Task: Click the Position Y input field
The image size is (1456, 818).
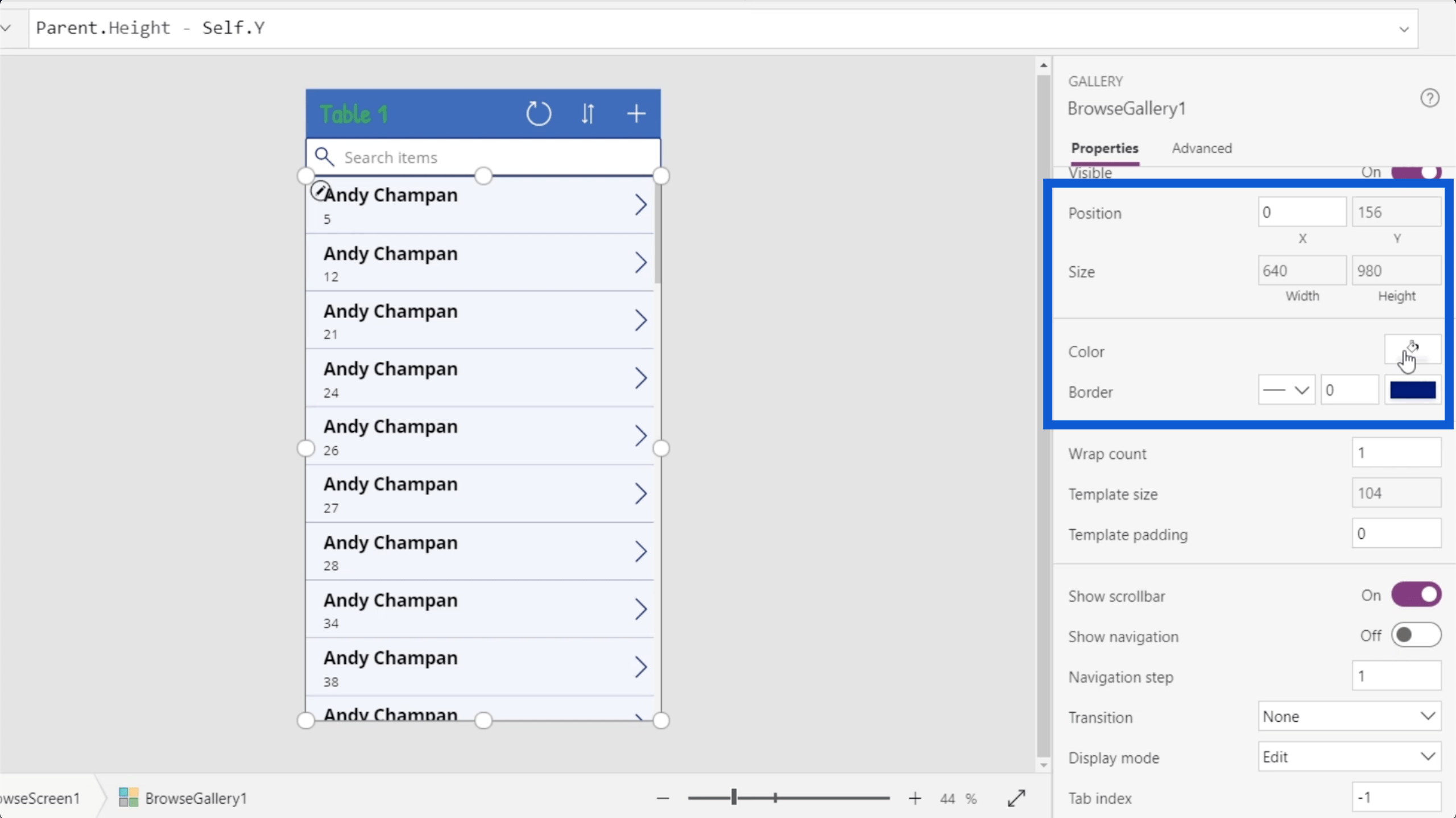Action: tap(1397, 212)
